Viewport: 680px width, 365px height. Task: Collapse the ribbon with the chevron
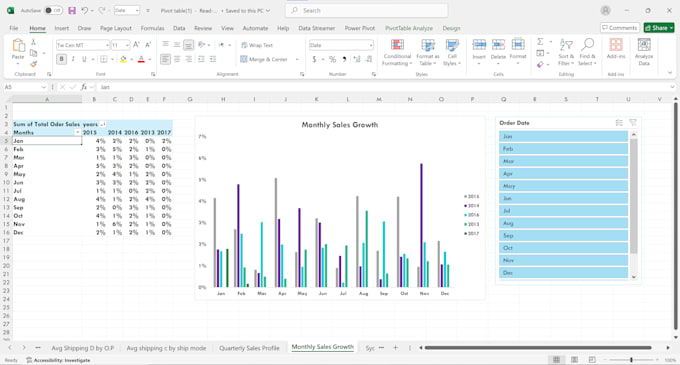670,73
